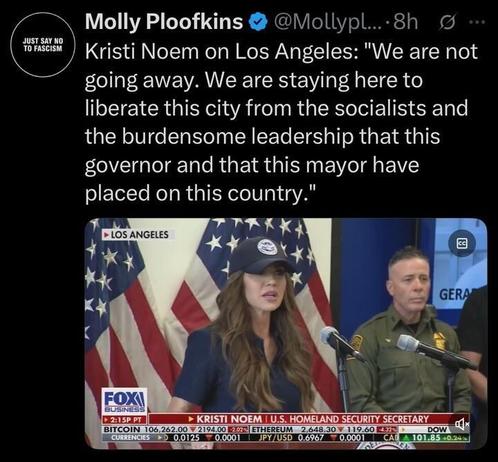Open Molly Ploofkins profile name
Viewport: 498px width, 462px height.
(x=163, y=22)
